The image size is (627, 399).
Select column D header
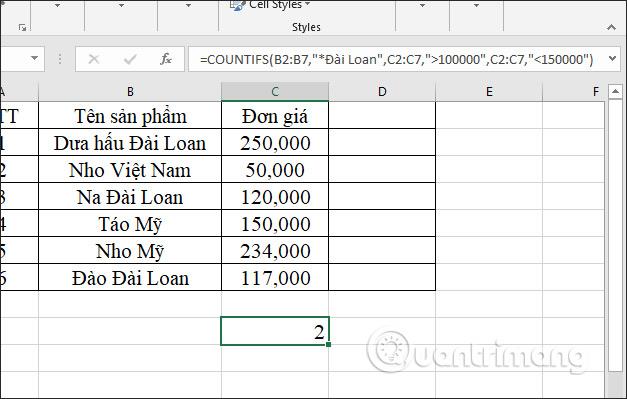pos(382,92)
